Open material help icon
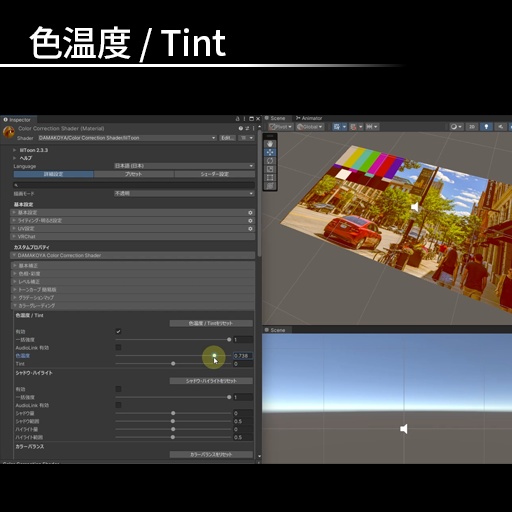The image size is (512, 512). [x=241, y=128]
